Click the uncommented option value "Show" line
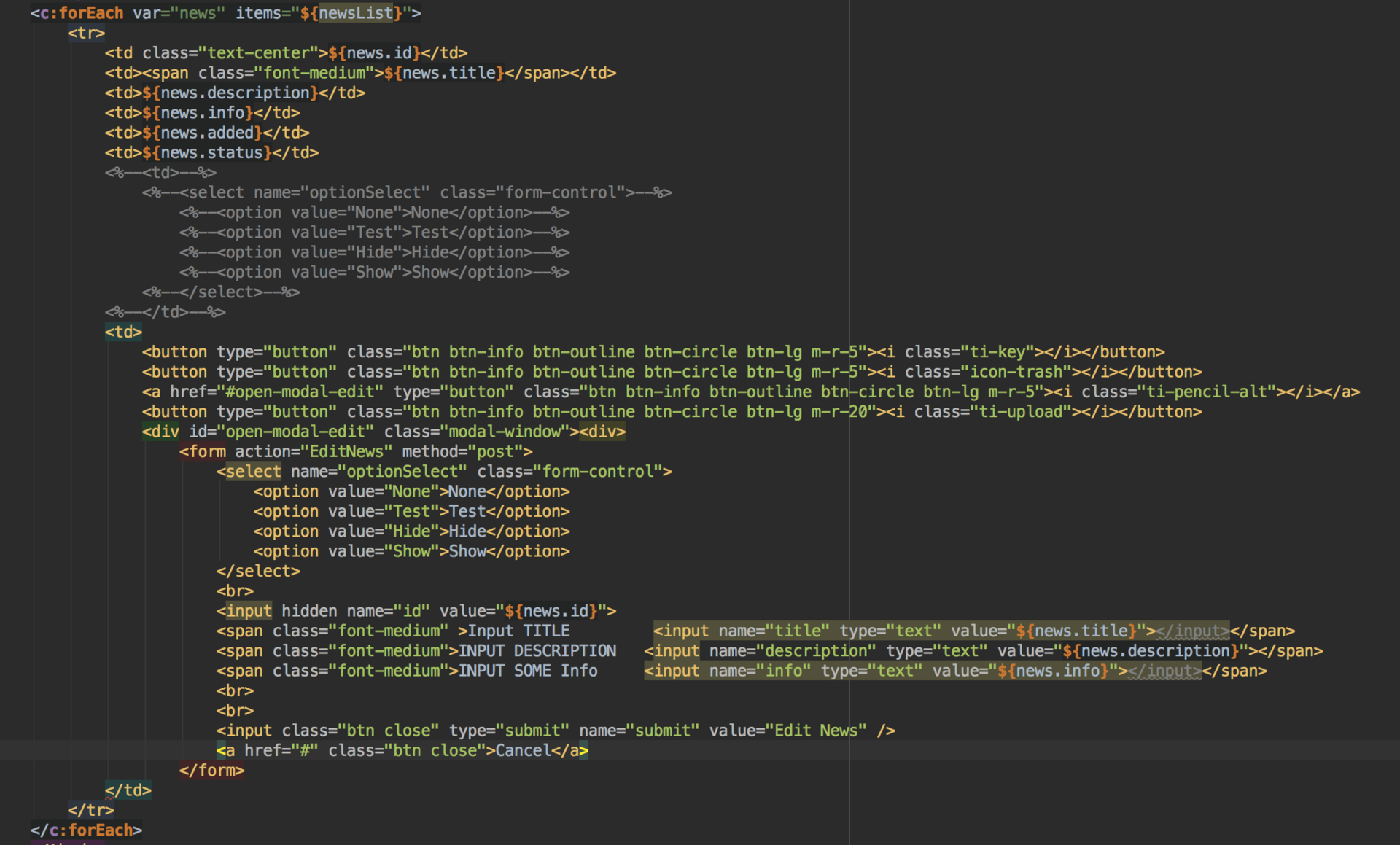The height and width of the screenshot is (845, 1400). [412, 552]
